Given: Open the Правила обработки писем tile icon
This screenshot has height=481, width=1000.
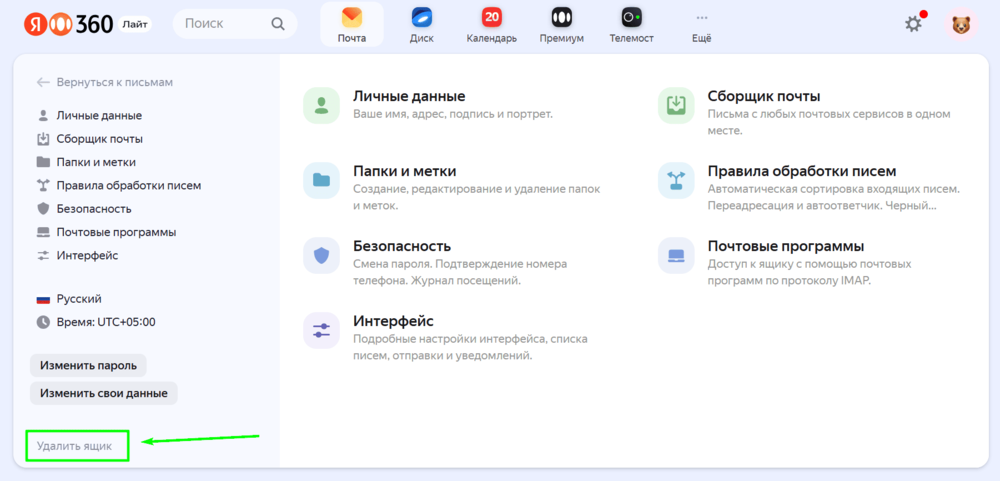Looking at the screenshot, I should pos(676,181).
